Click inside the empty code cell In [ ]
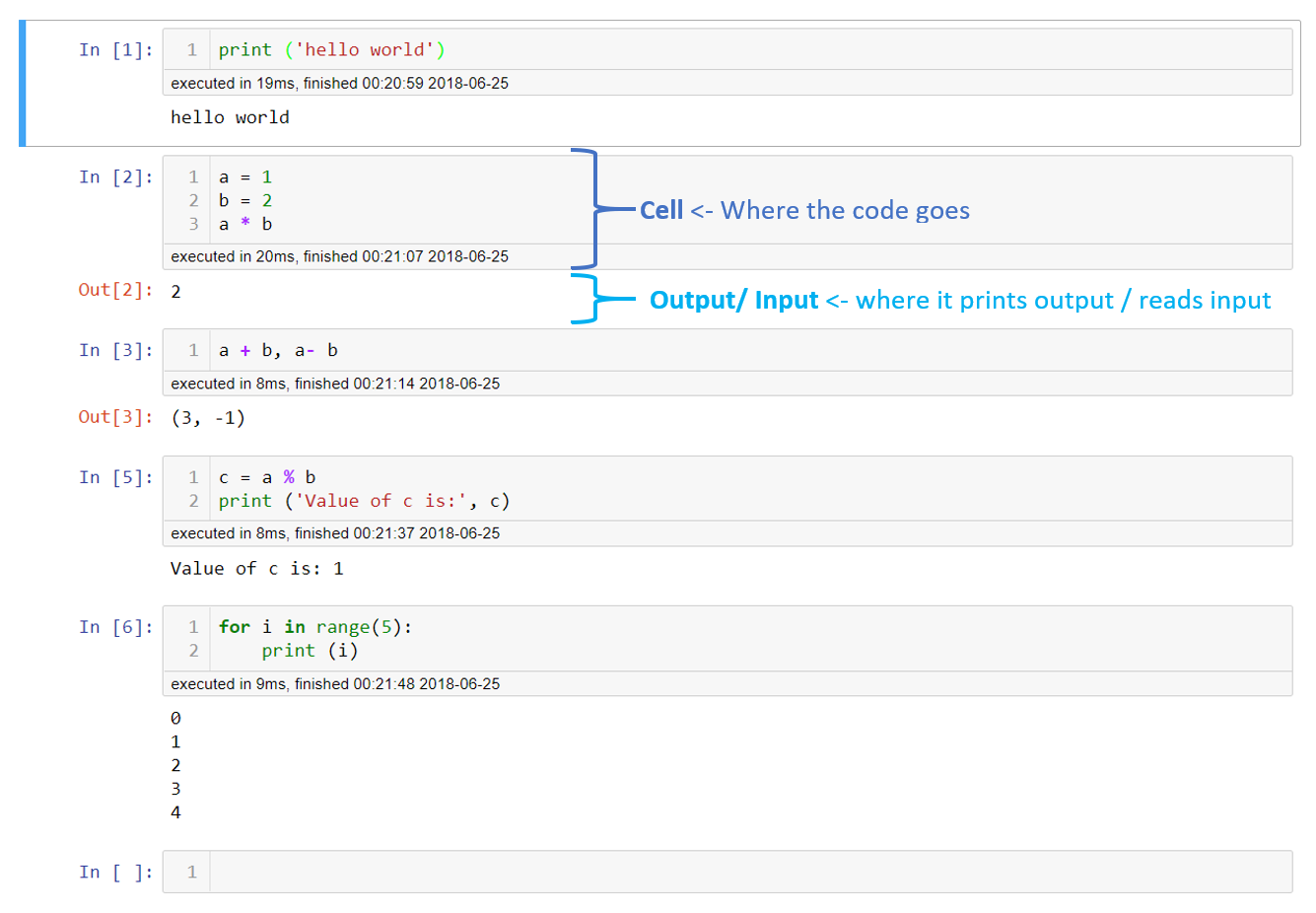Viewport: 1316px width, 913px height. (x=750, y=872)
